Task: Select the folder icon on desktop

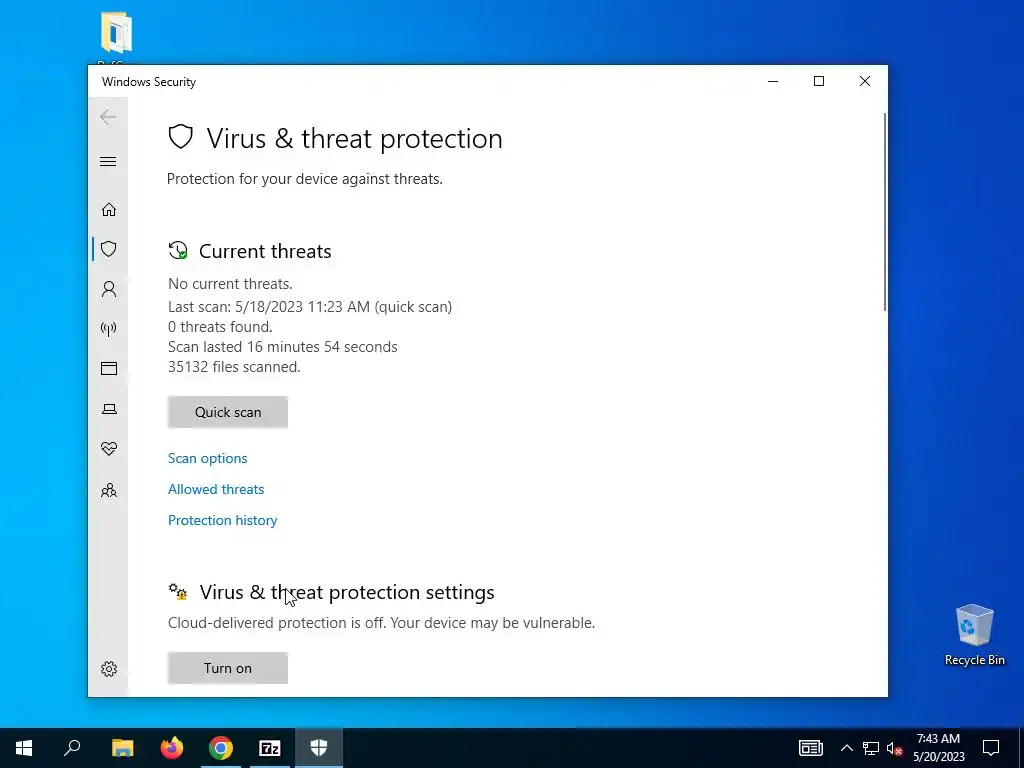Action: coord(116,33)
